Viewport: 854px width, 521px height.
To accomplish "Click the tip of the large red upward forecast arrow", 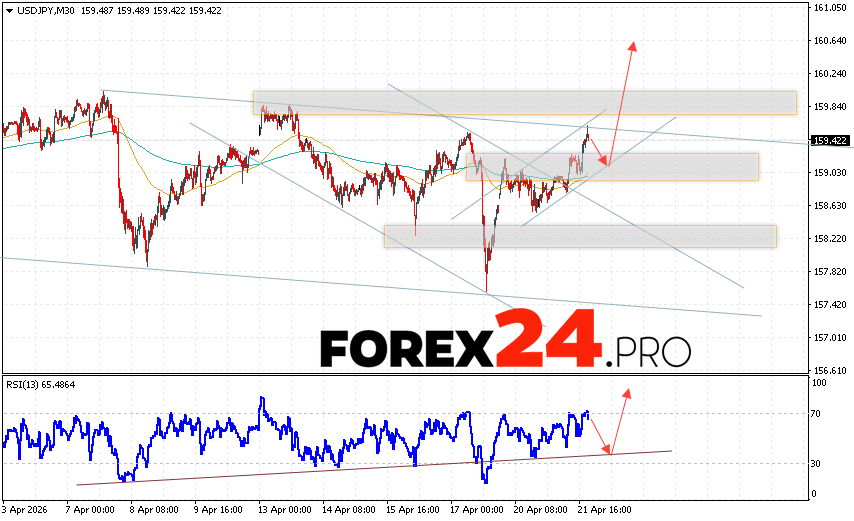I will pos(632,45).
